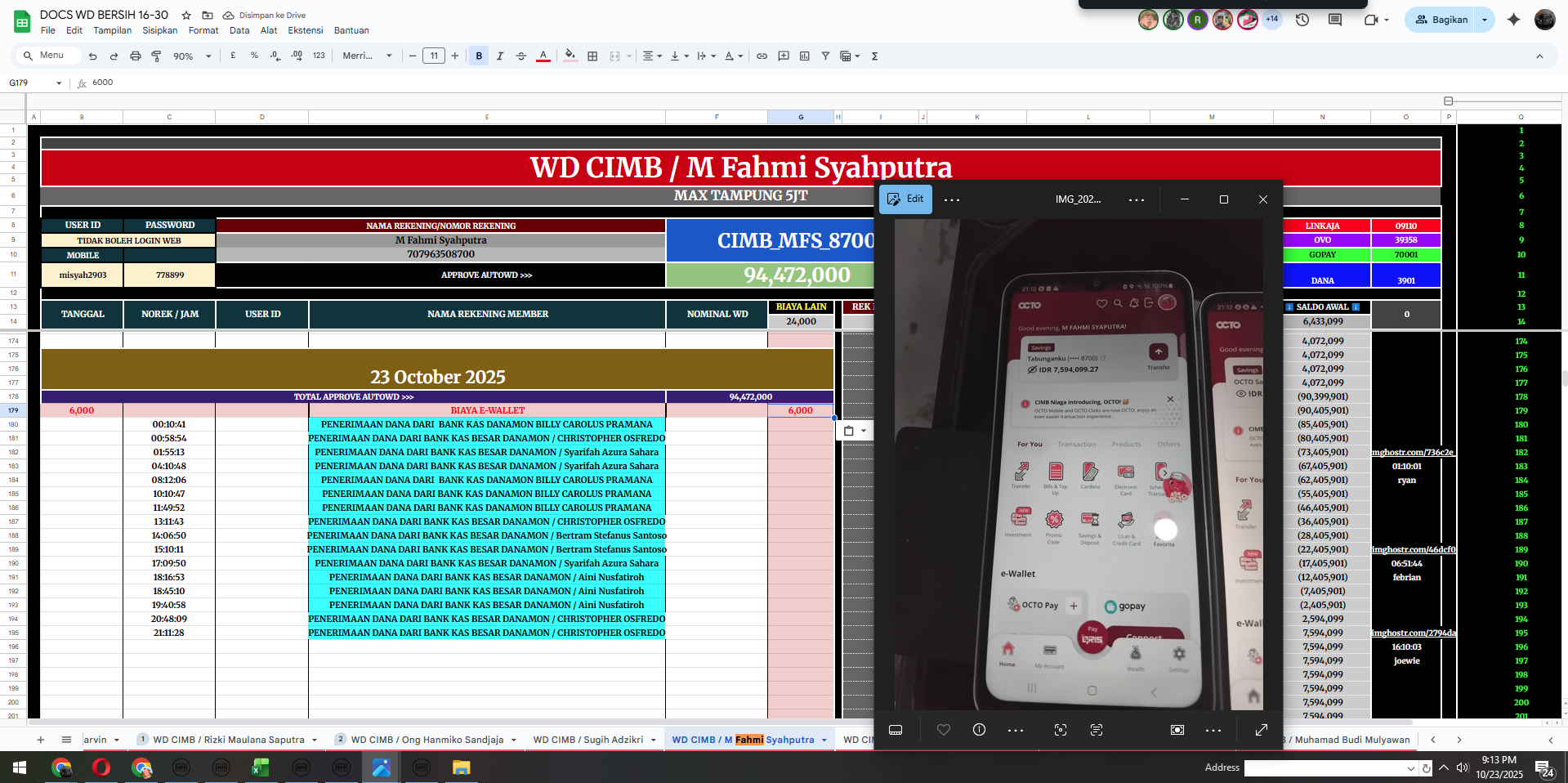The height and width of the screenshot is (783, 1568).
Task: Increase the font size
Action: 455,56
